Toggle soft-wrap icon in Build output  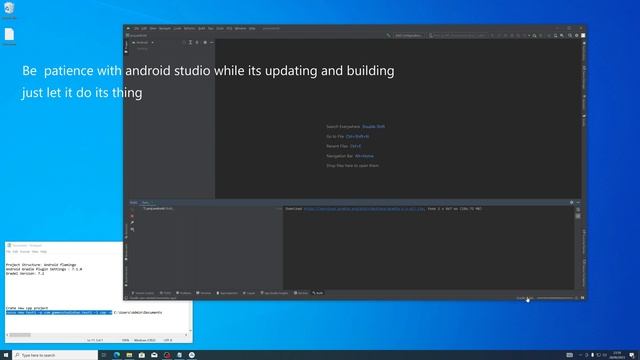[578, 210]
